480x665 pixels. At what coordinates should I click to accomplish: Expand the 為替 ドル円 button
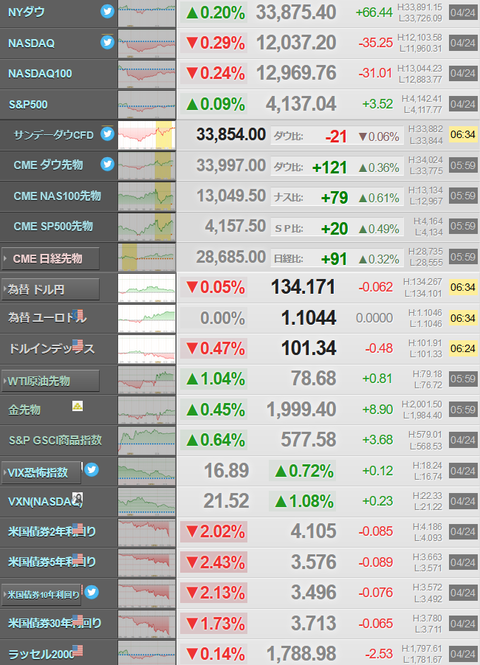tap(50, 290)
